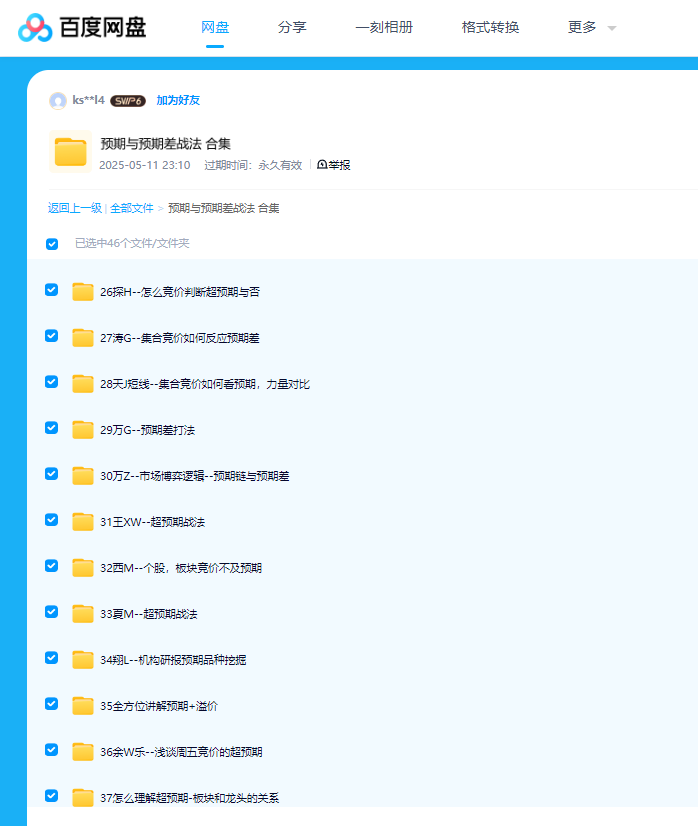
Task: Uncheck the 27涛G folder checkbox
Action: (x=52, y=336)
